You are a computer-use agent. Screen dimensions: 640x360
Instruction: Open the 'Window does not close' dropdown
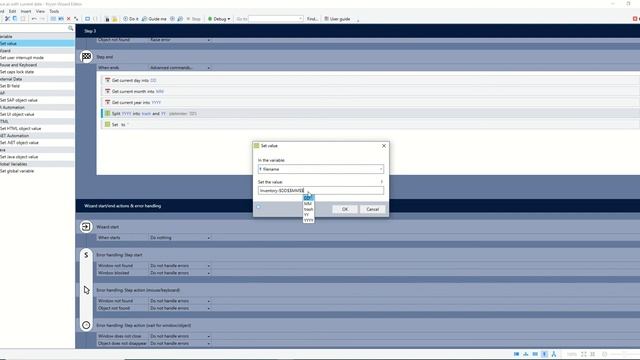click(x=180, y=336)
